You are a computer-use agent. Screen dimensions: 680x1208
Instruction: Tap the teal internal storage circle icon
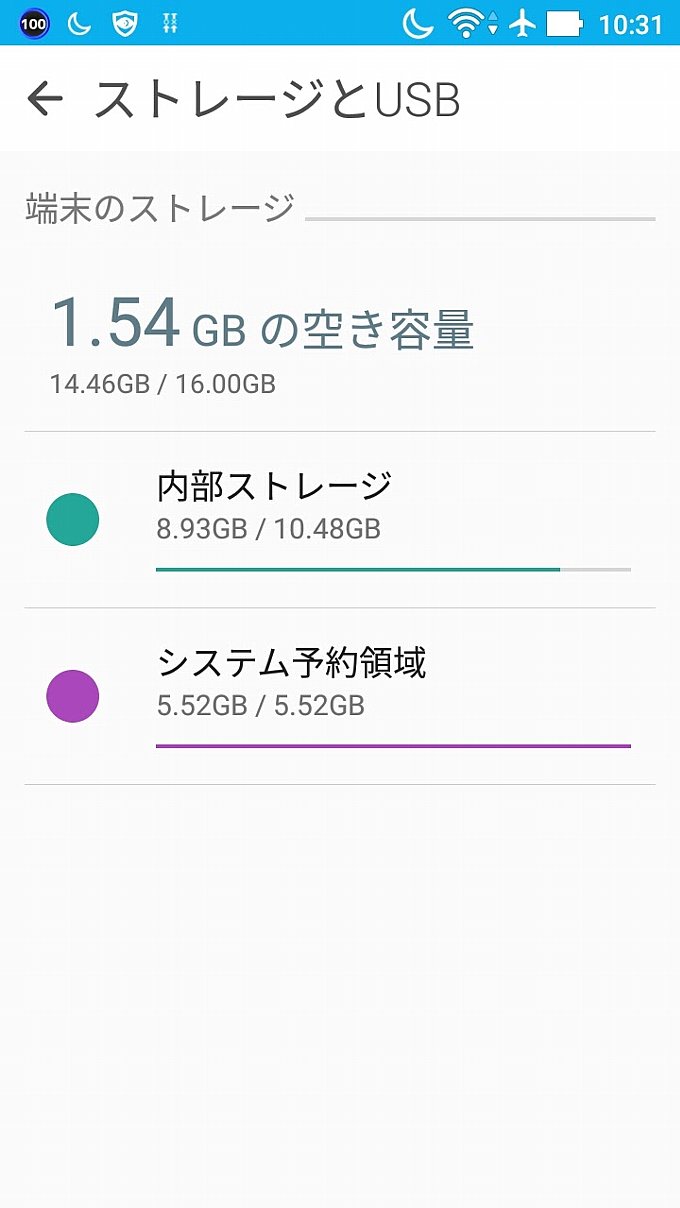[73, 520]
